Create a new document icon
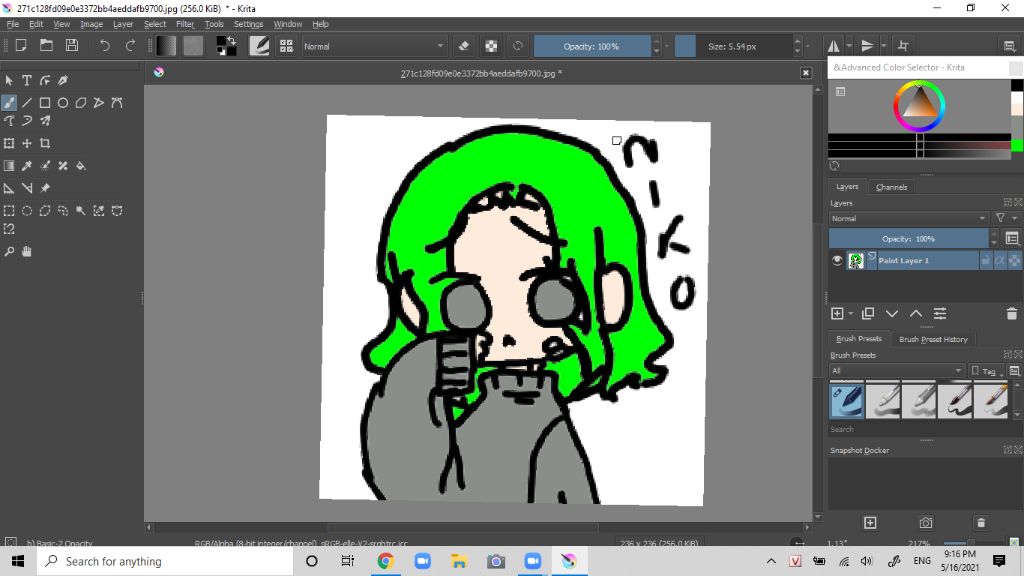The height and width of the screenshot is (576, 1024). (21, 46)
